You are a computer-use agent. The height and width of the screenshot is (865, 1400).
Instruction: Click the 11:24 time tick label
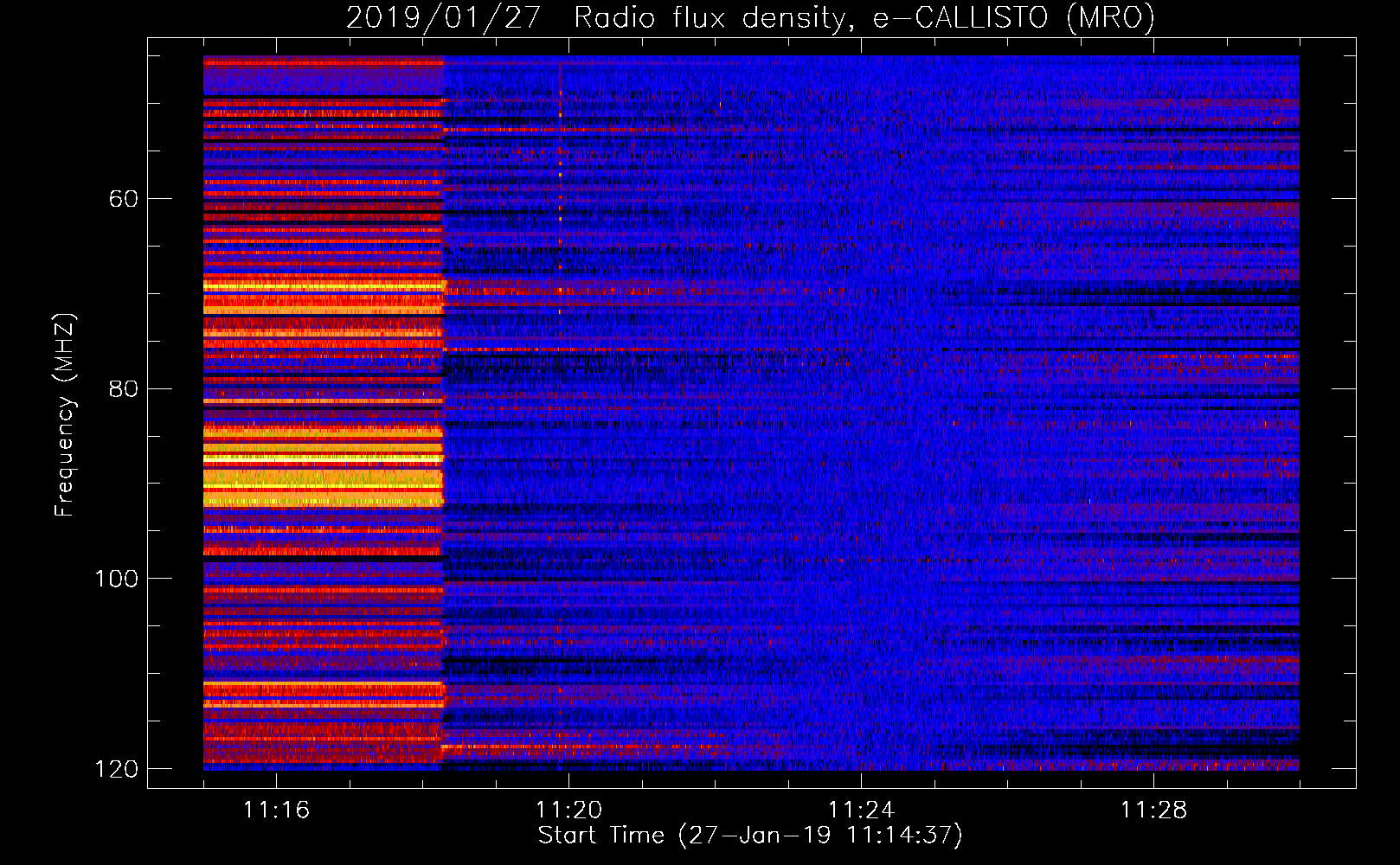coord(861,811)
